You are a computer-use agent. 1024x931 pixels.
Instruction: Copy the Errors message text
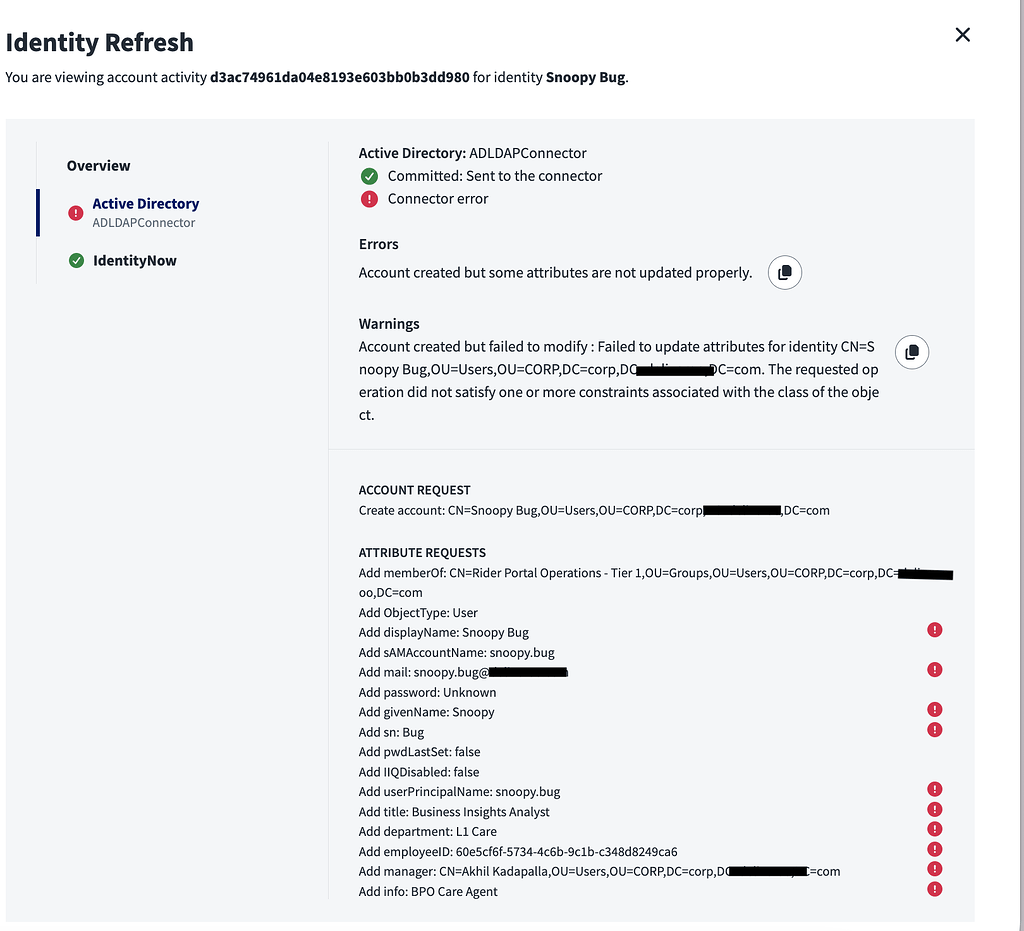[x=784, y=272]
